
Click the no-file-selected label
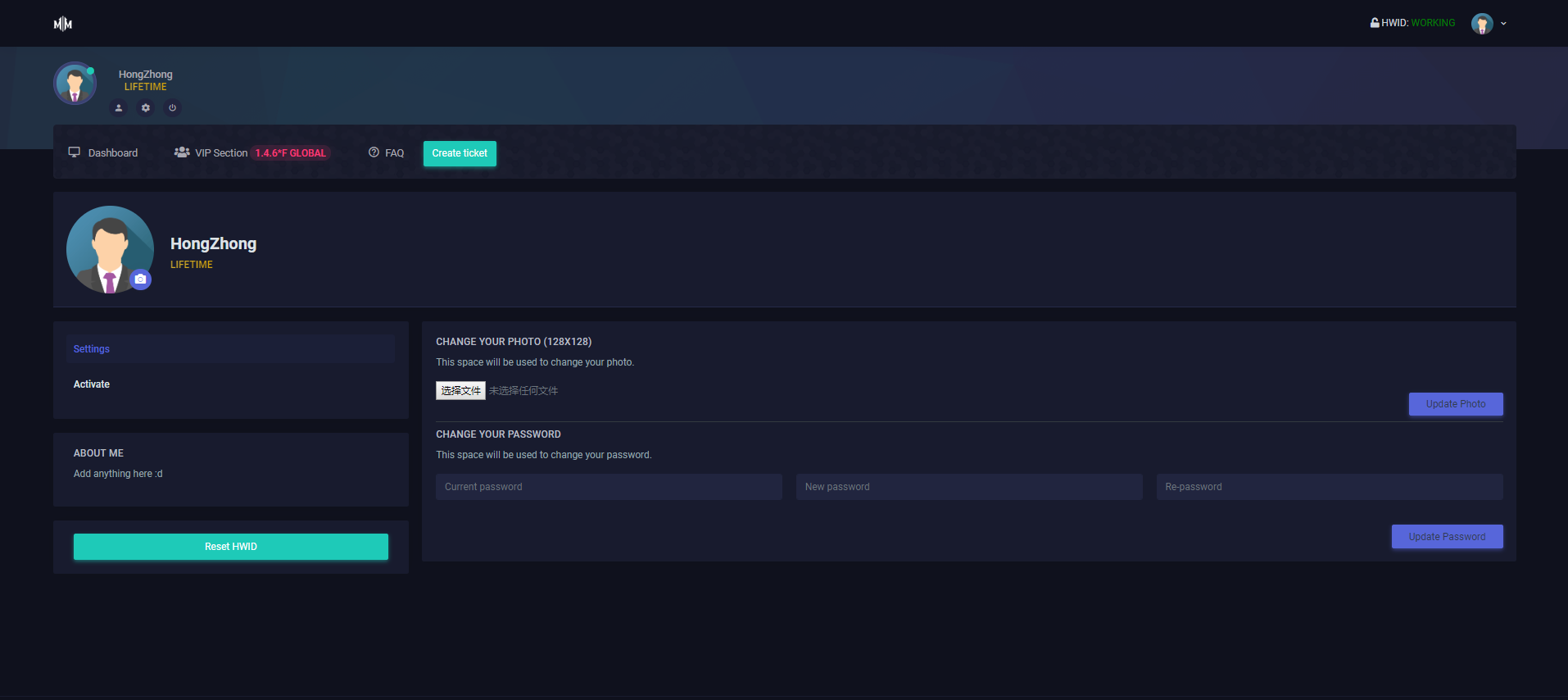tap(523, 391)
